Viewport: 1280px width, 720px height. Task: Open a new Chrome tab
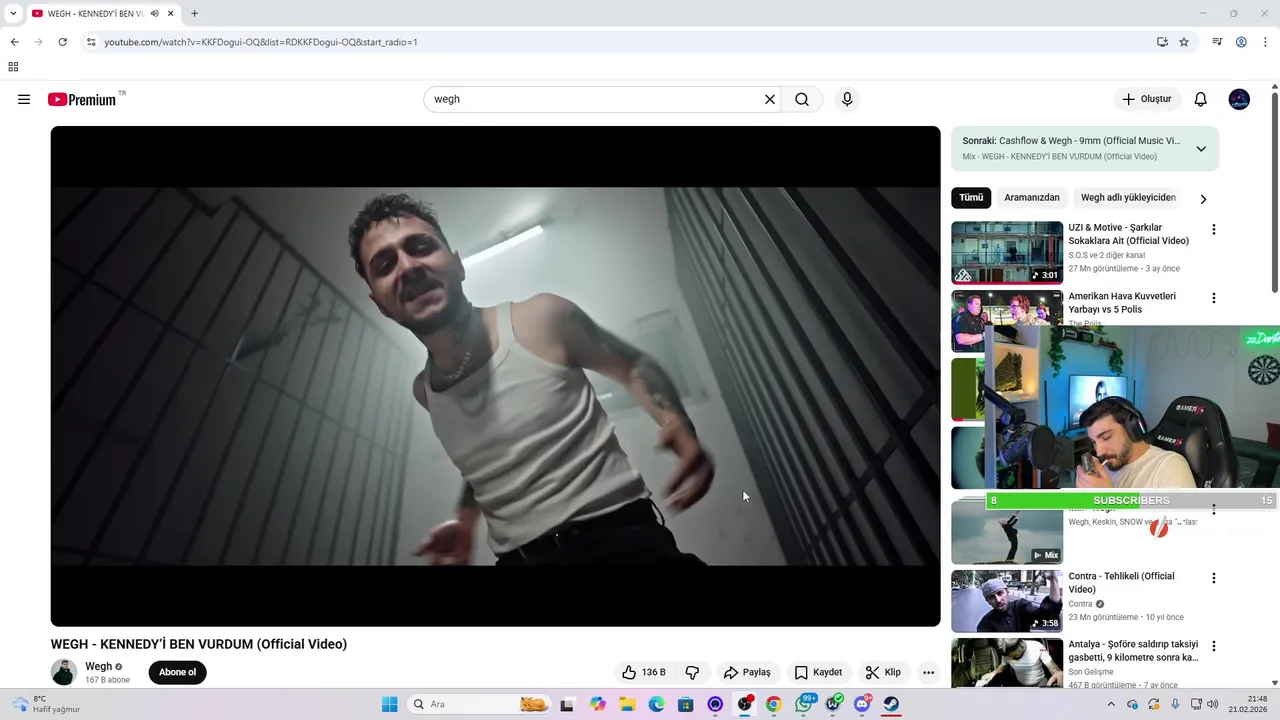(194, 13)
